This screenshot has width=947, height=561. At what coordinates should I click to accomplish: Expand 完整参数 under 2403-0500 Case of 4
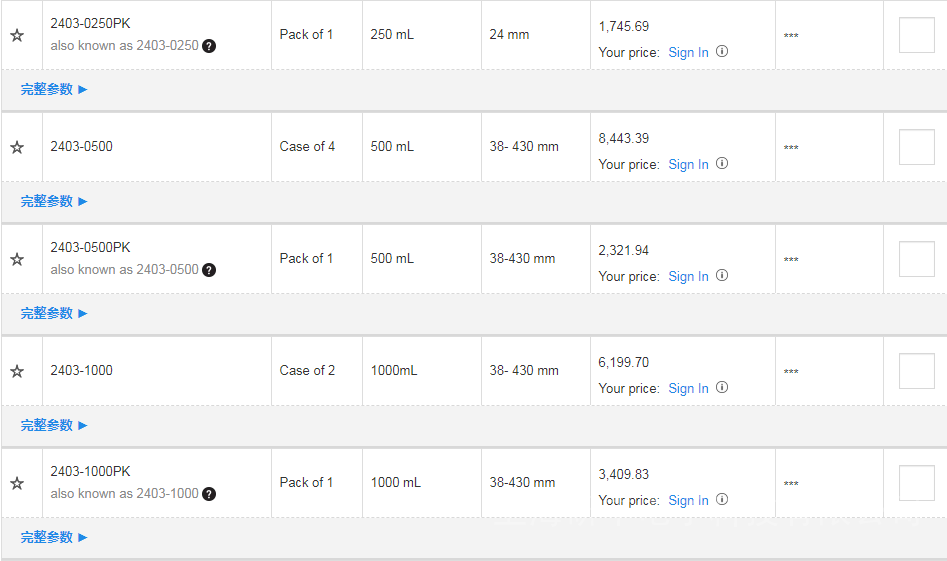[54, 201]
